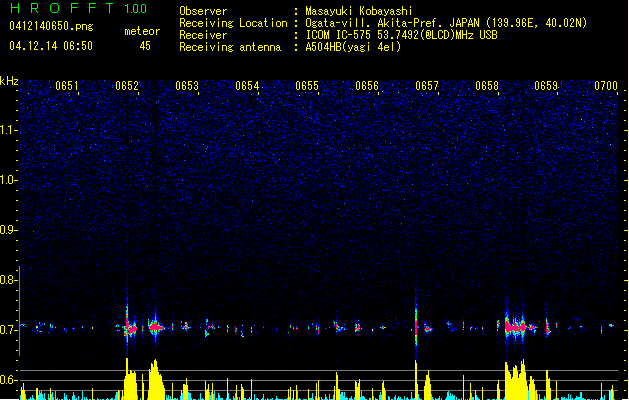Screen dimensions: 629x400
Task: Click the 1.1 kHz axis label
Action: point(8,130)
